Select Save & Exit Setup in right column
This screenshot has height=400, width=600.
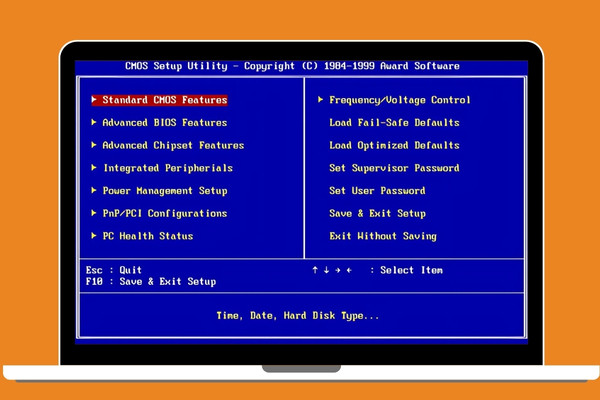(377, 213)
